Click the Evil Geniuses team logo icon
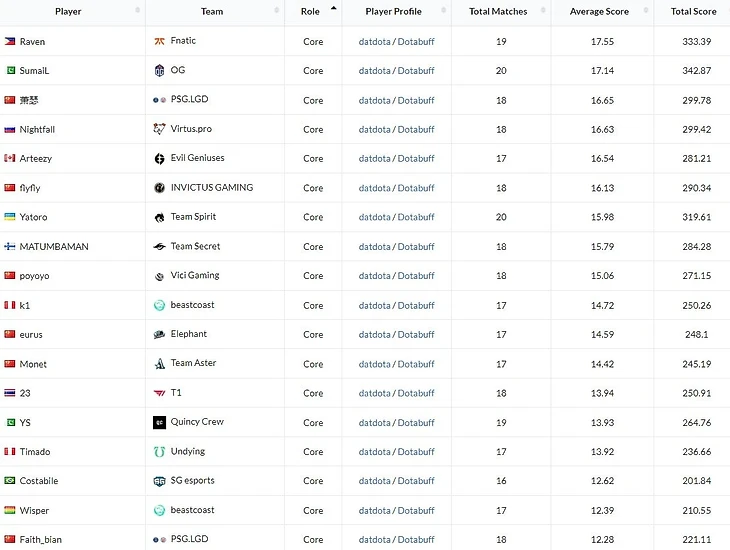Viewport: 730px width, 550px height. 160,159
